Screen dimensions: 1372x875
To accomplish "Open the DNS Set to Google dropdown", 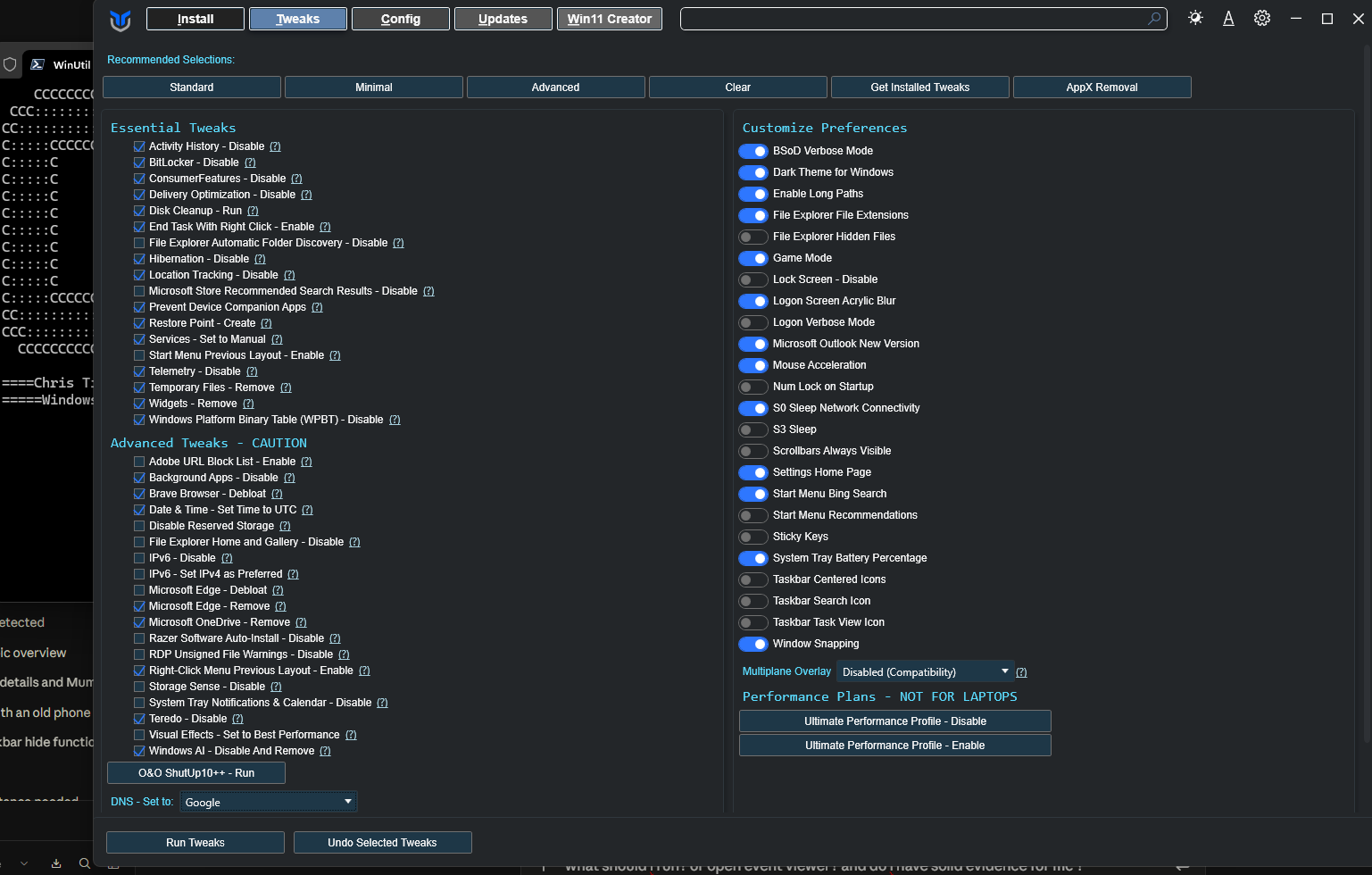I will pos(269,802).
